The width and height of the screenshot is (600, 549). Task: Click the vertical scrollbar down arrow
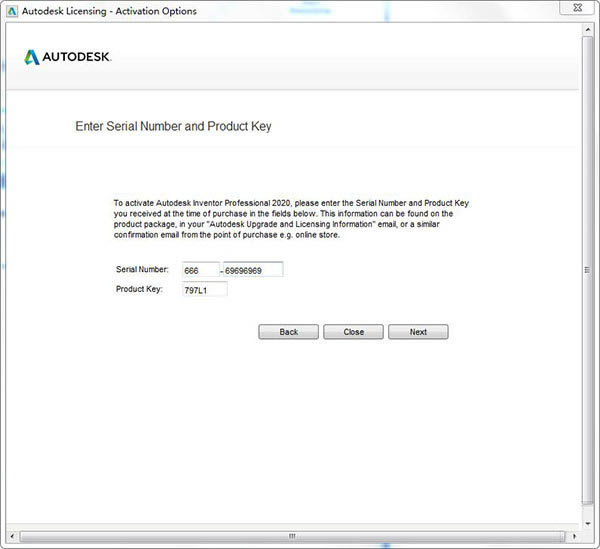[x=588, y=523]
